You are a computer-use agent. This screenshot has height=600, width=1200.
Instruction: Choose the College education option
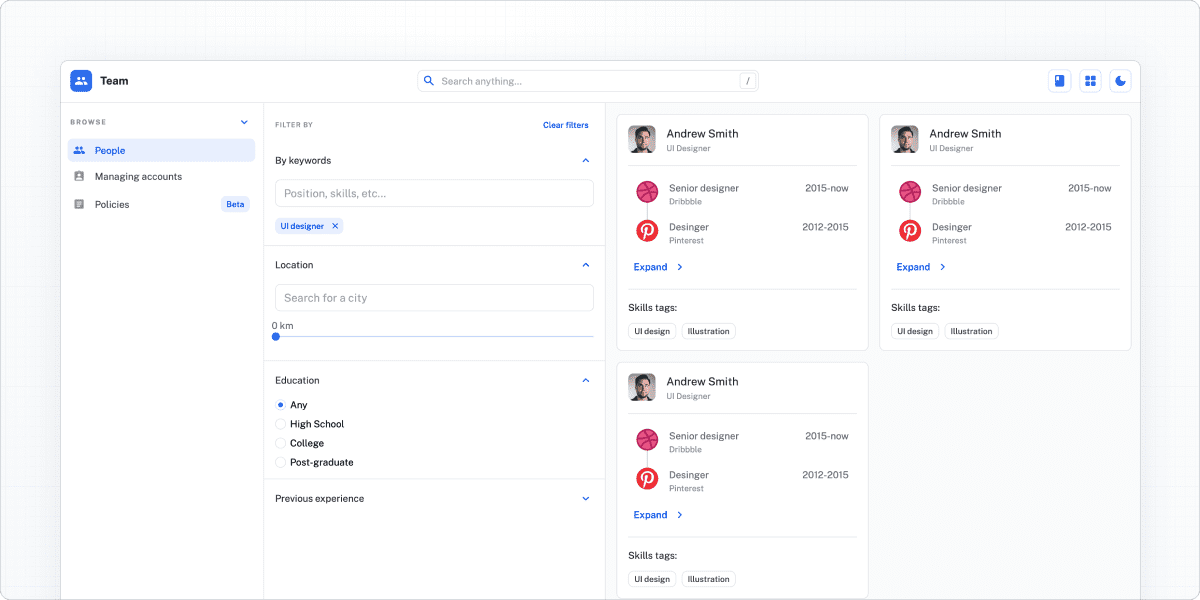click(281, 443)
